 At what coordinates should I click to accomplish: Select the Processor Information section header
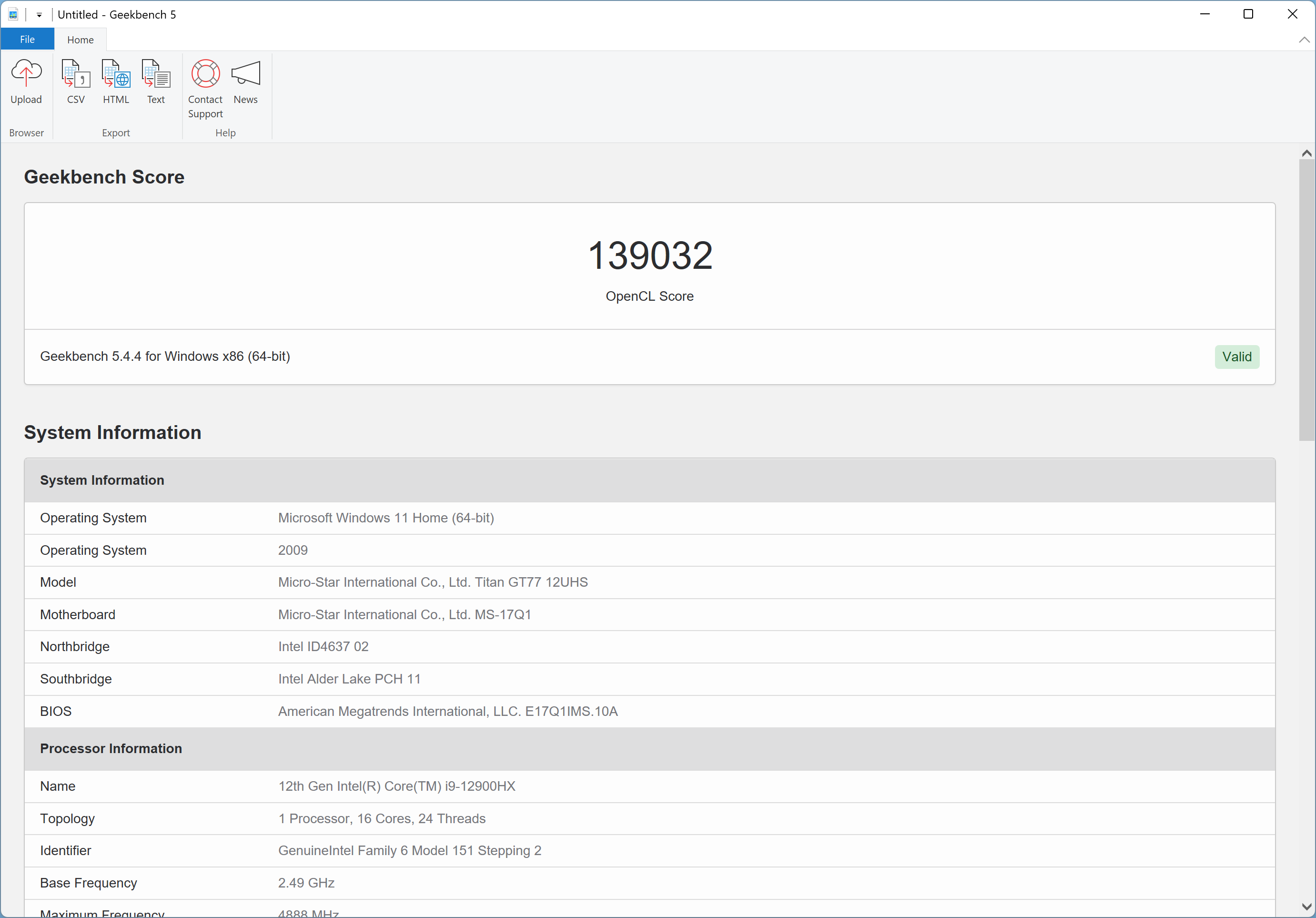click(x=111, y=748)
